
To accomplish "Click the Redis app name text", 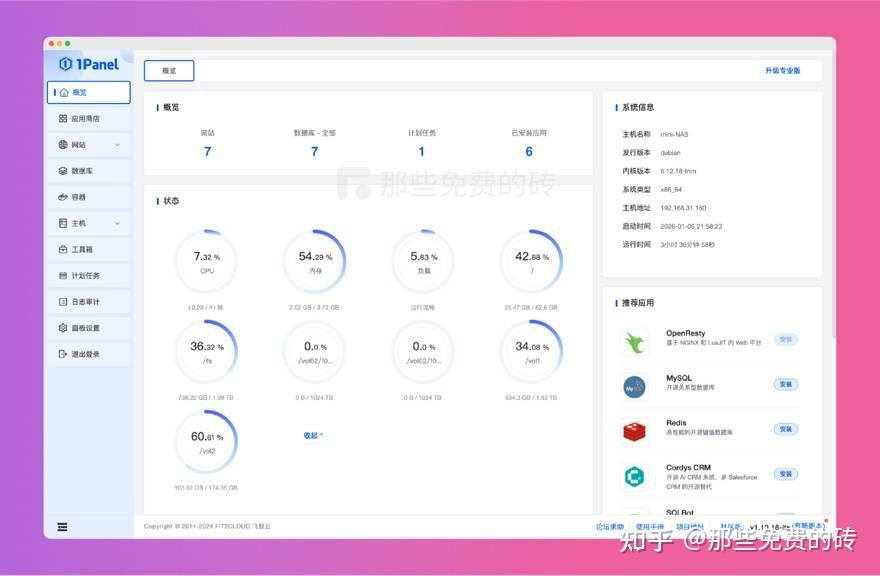I will [676, 423].
